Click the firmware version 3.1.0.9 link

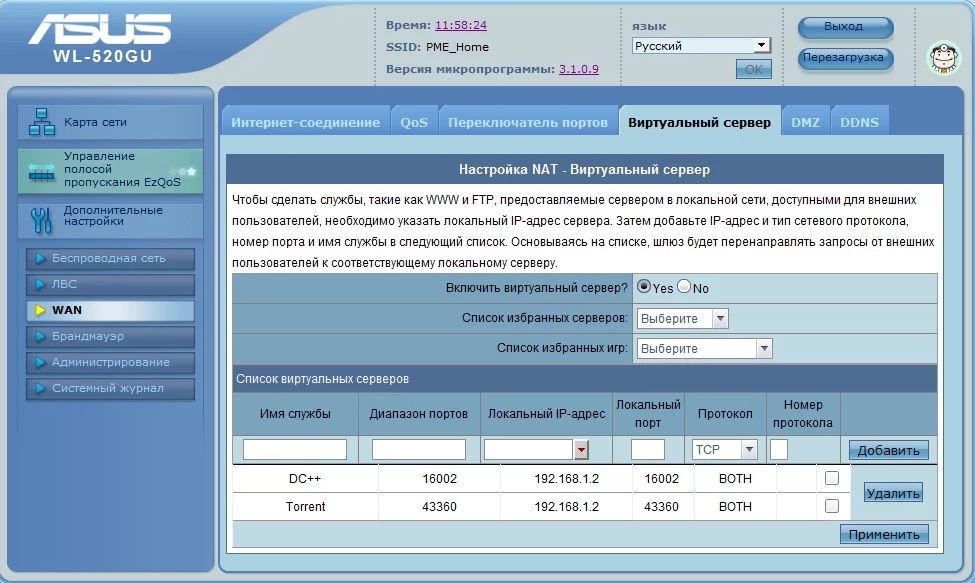click(x=578, y=69)
